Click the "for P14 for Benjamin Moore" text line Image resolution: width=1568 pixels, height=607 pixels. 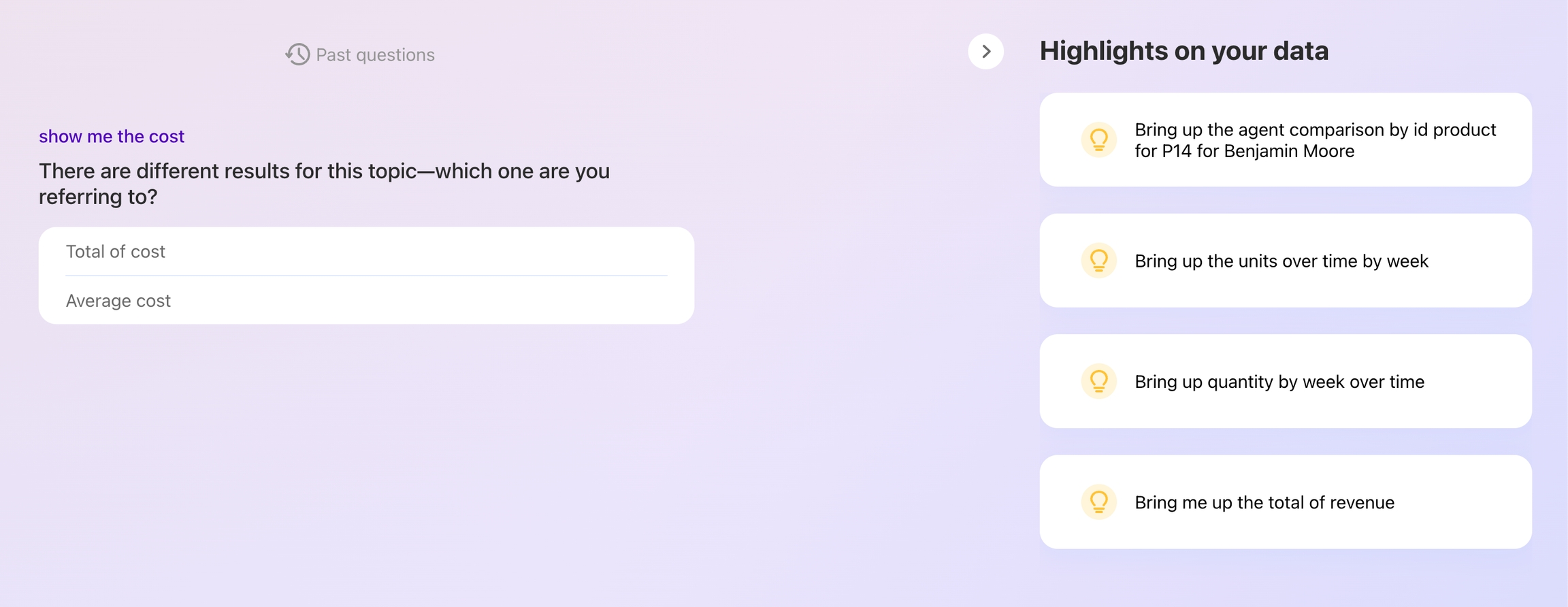point(1244,151)
